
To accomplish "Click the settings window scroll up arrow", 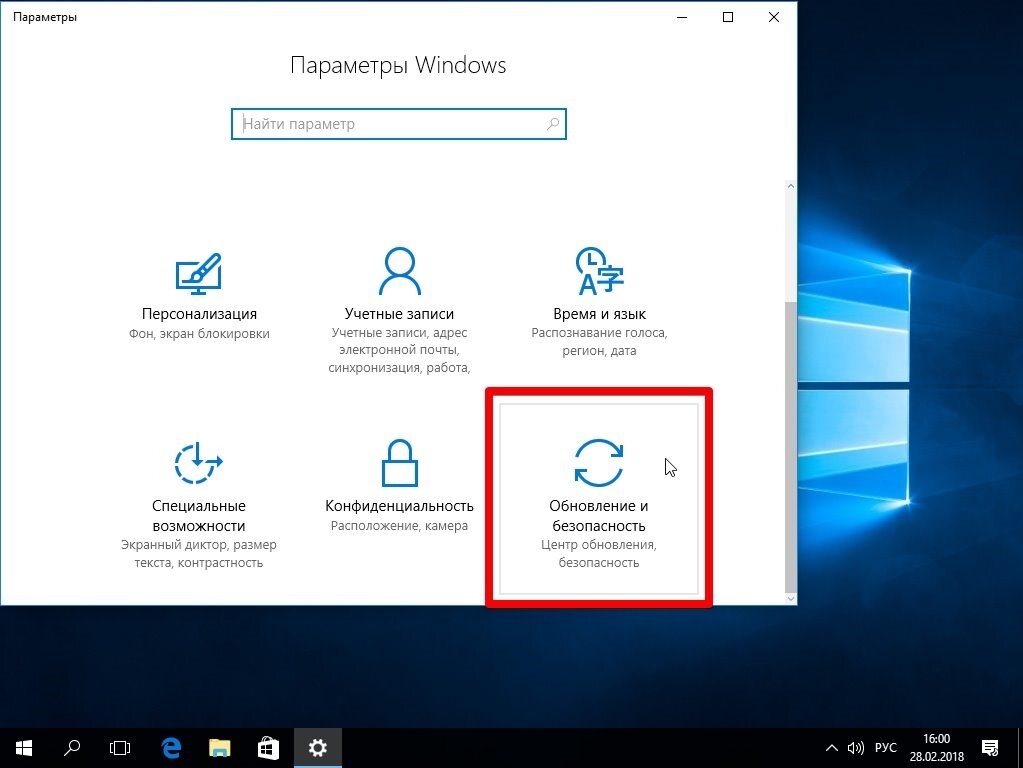I will [x=791, y=187].
